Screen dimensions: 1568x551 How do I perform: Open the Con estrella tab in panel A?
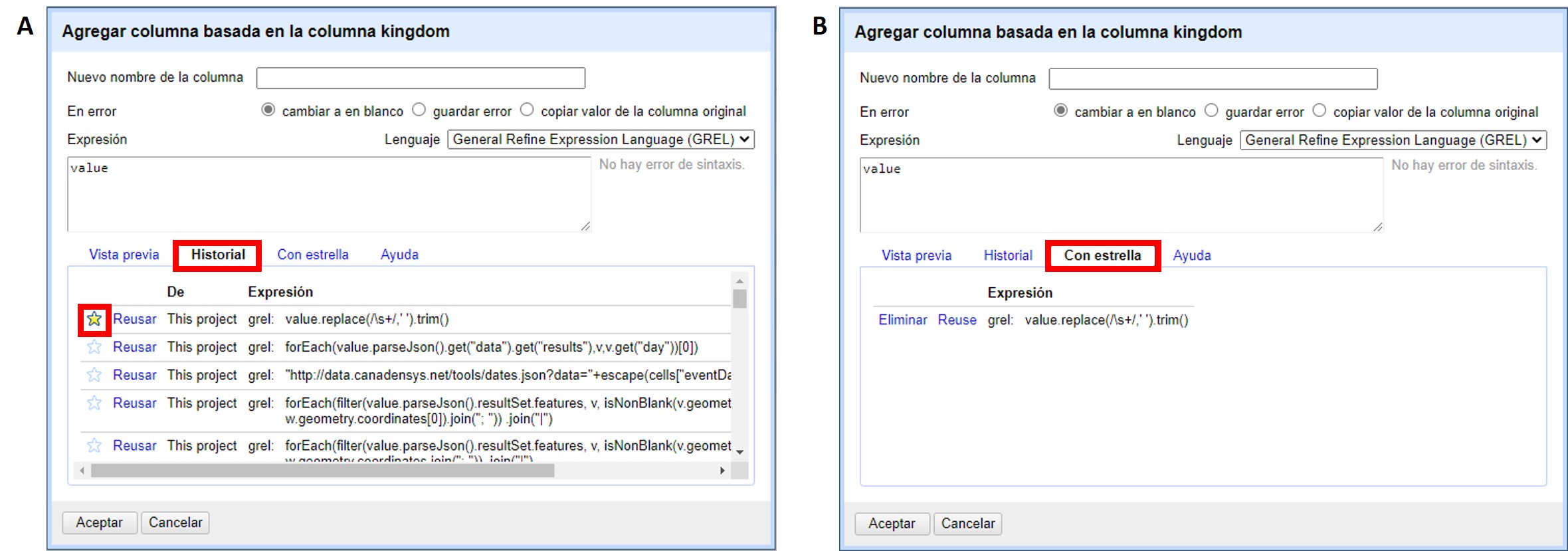click(313, 255)
